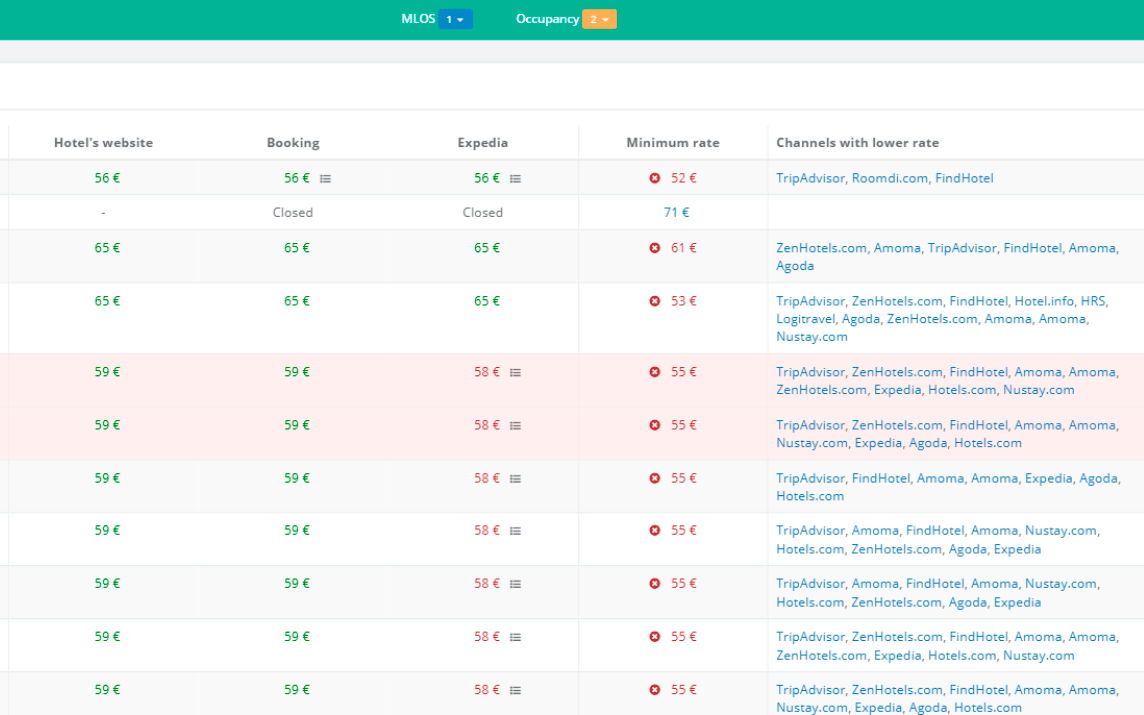Open the Roomdi.com channel link
This screenshot has width=1144, height=715.
(889, 178)
